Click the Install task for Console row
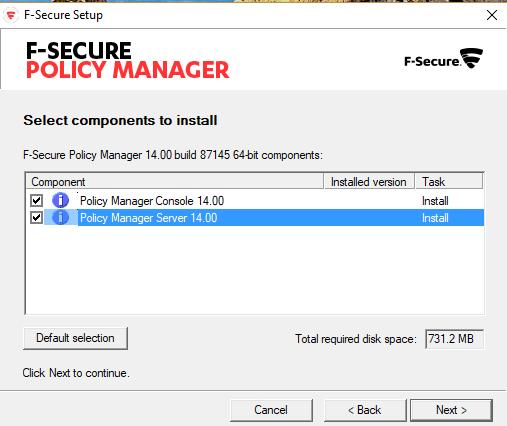507x426 pixels. tap(435, 201)
